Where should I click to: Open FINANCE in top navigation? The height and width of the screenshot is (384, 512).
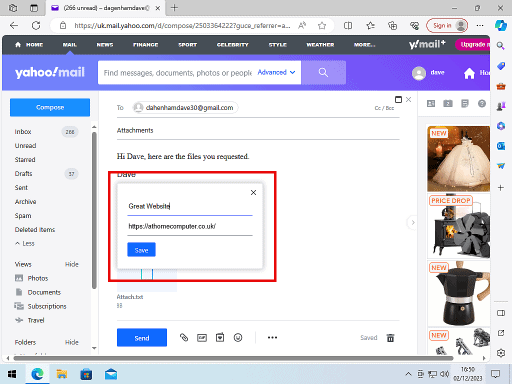point(146,45)
